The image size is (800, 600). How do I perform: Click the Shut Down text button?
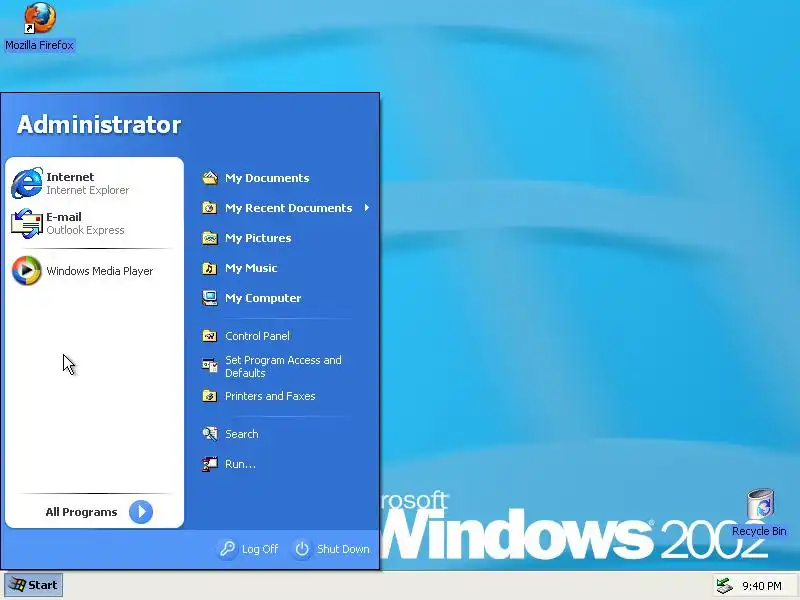(x=343, y=549)
